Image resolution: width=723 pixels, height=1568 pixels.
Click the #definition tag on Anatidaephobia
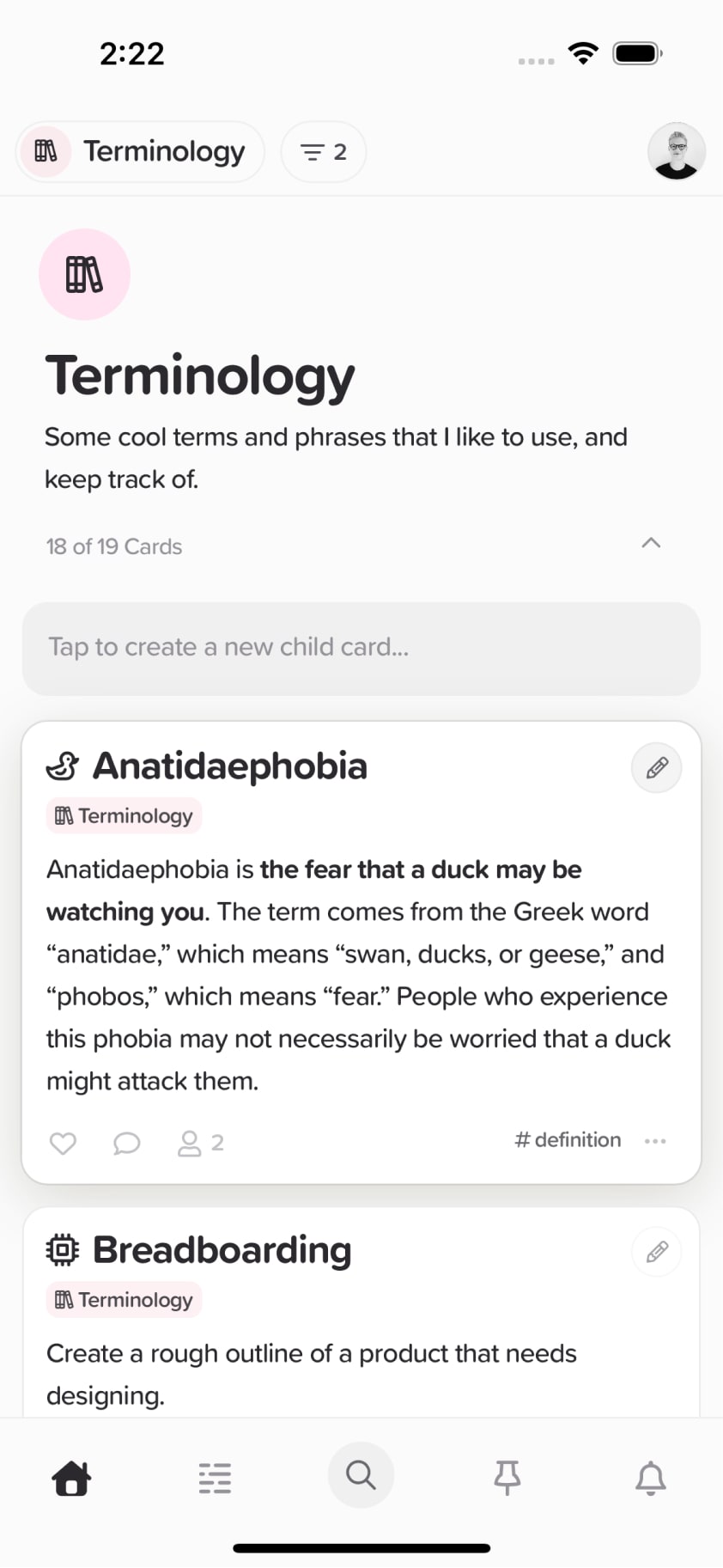568,1140
